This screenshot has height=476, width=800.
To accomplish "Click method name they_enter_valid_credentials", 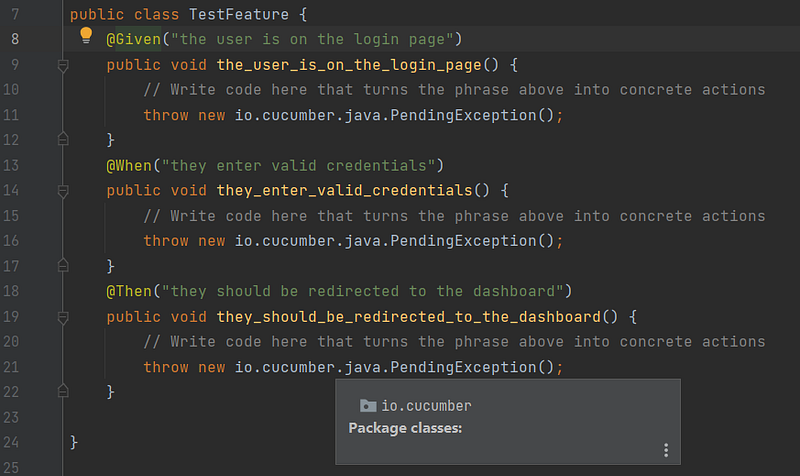I will coord(344,191).
